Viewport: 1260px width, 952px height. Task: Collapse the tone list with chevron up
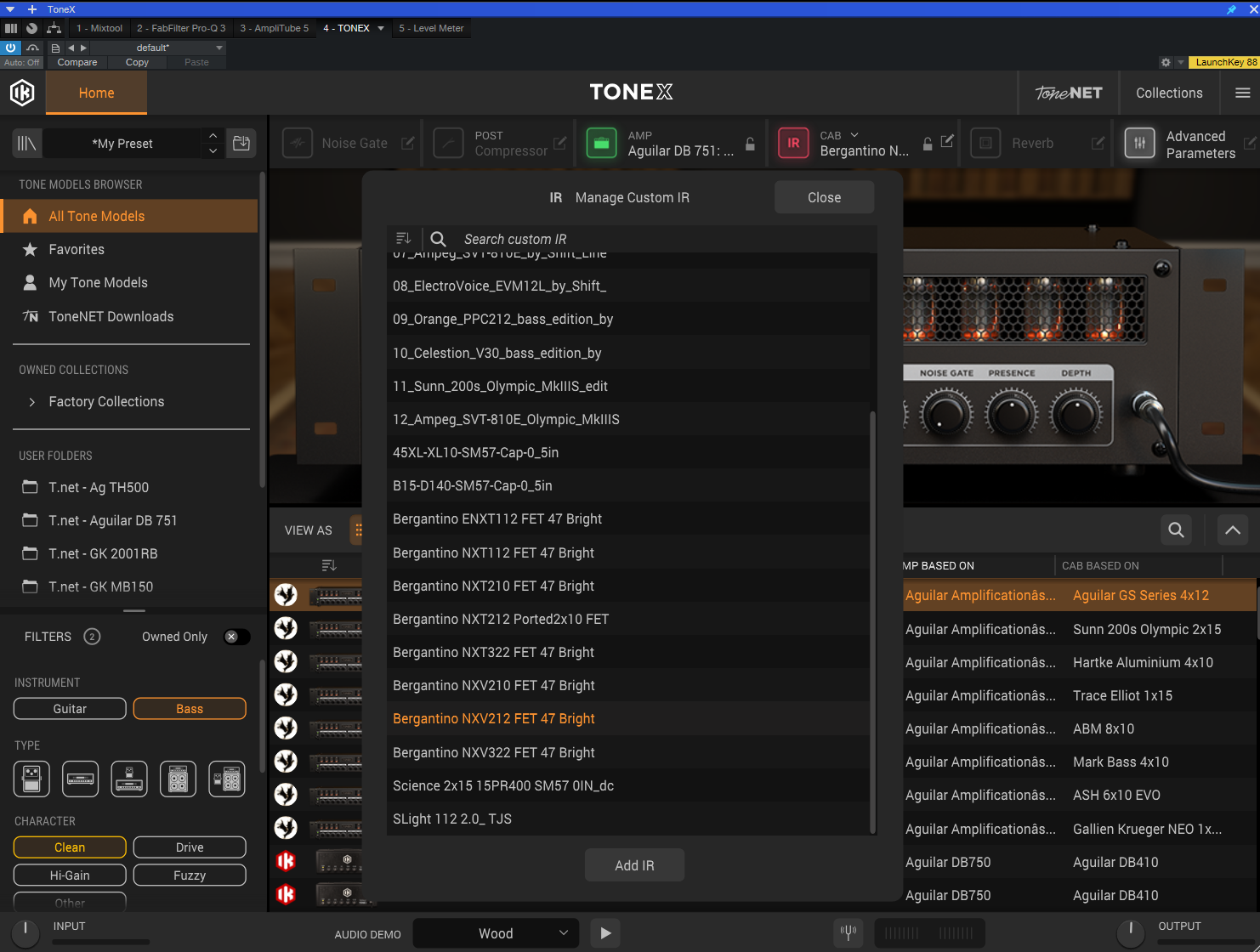click(1233, 530)
